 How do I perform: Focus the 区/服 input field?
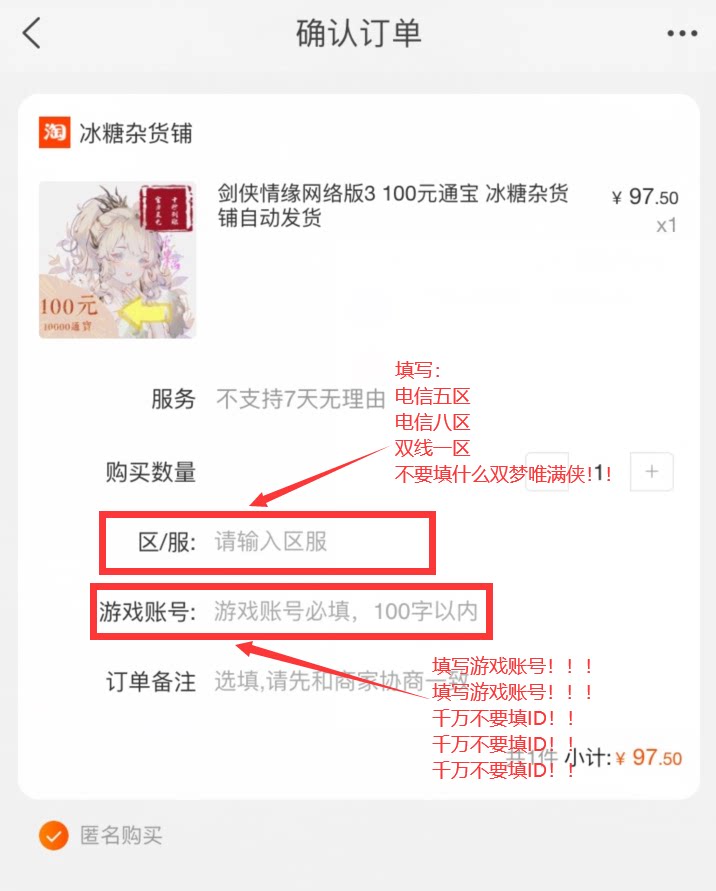click(x=321, y=542)
